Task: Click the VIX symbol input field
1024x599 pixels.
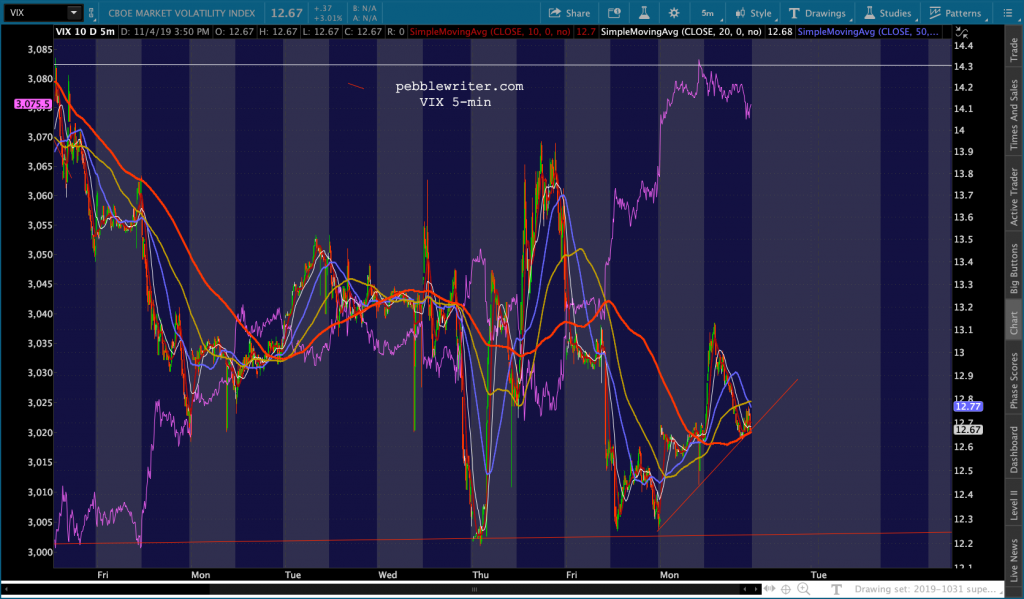Action: point(35,13)
